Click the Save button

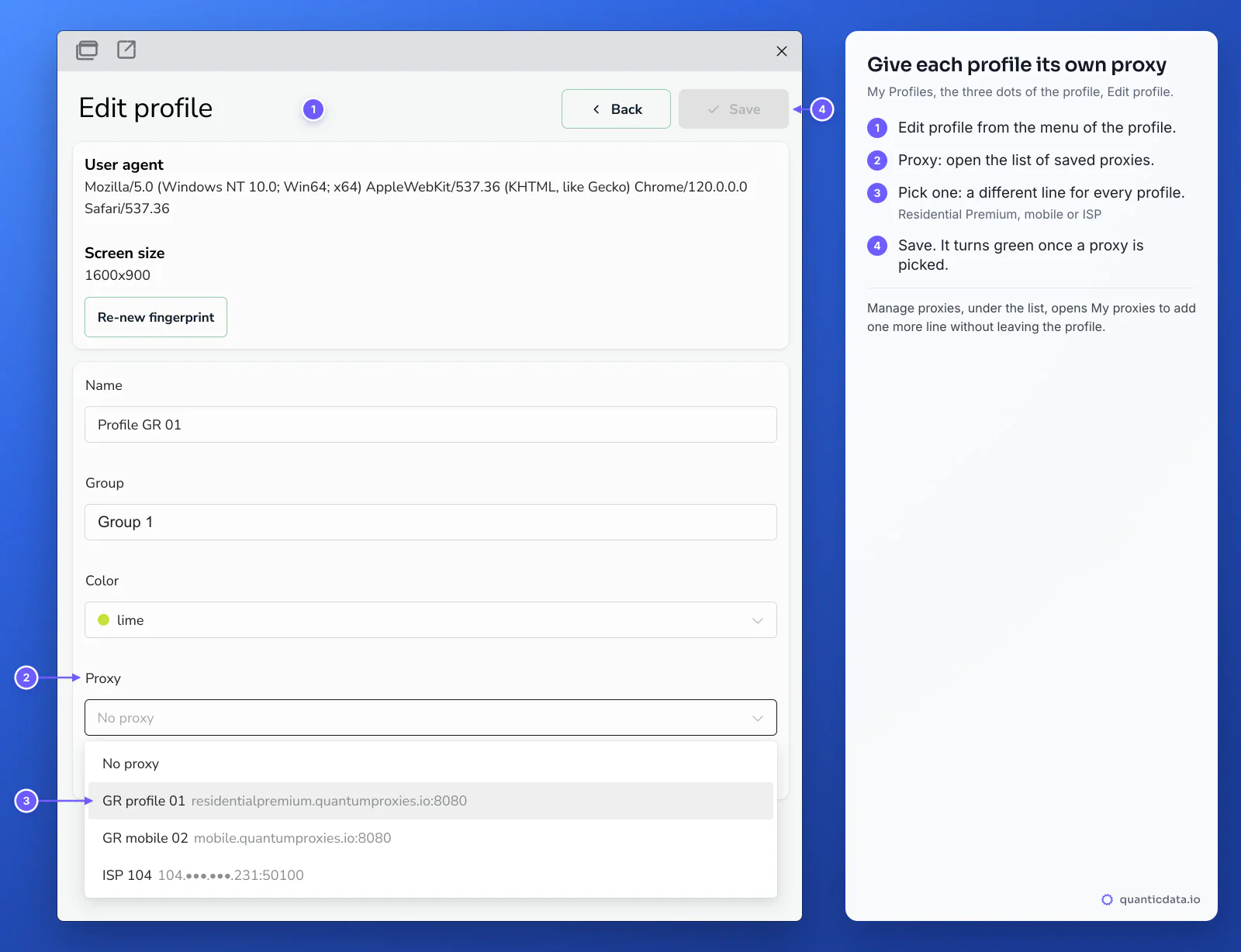[734, 109]
